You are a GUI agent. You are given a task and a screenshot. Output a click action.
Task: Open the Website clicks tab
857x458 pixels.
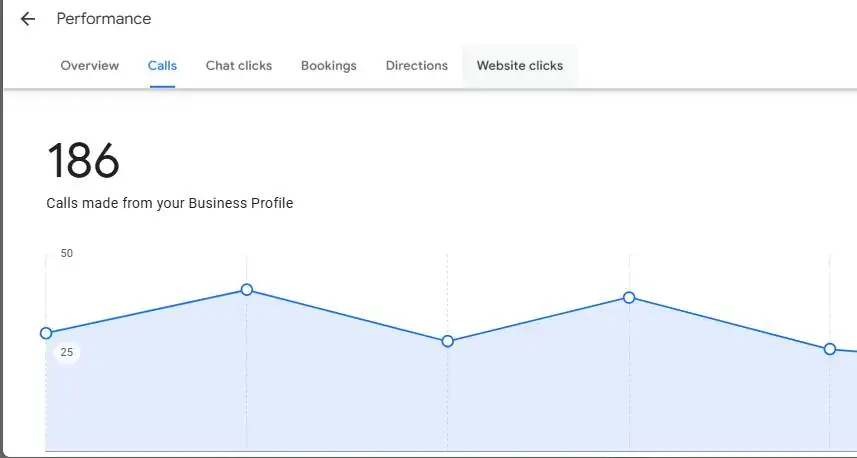520,66
